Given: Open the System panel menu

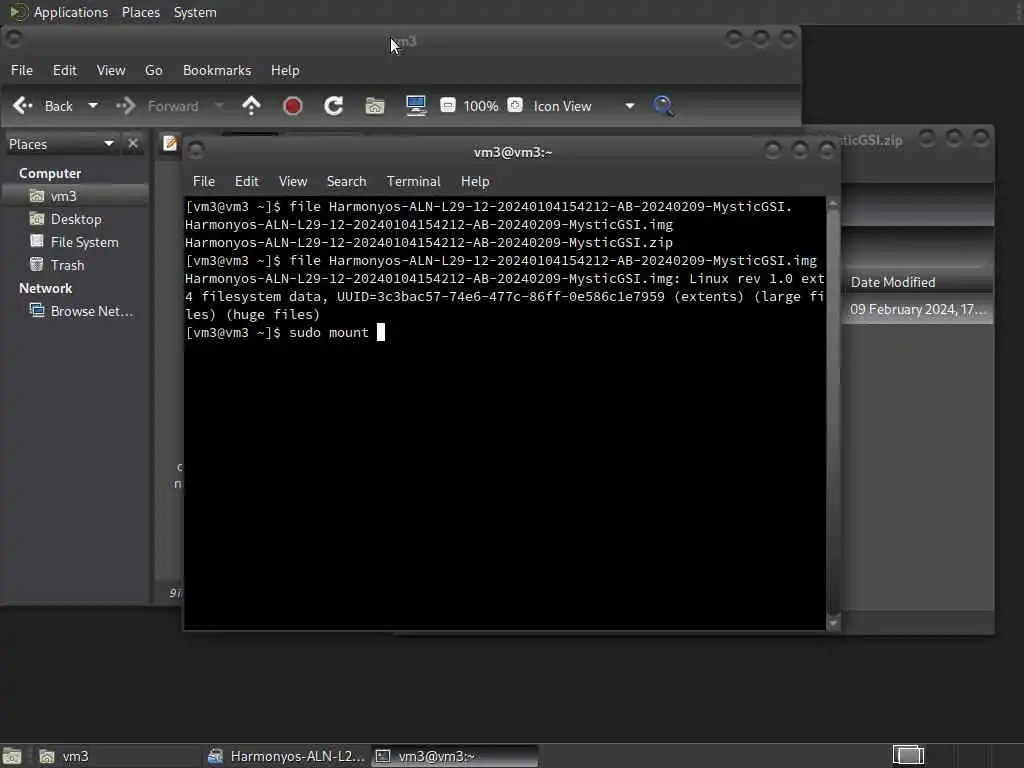Looking at the screenshot, I should [195, 12].
